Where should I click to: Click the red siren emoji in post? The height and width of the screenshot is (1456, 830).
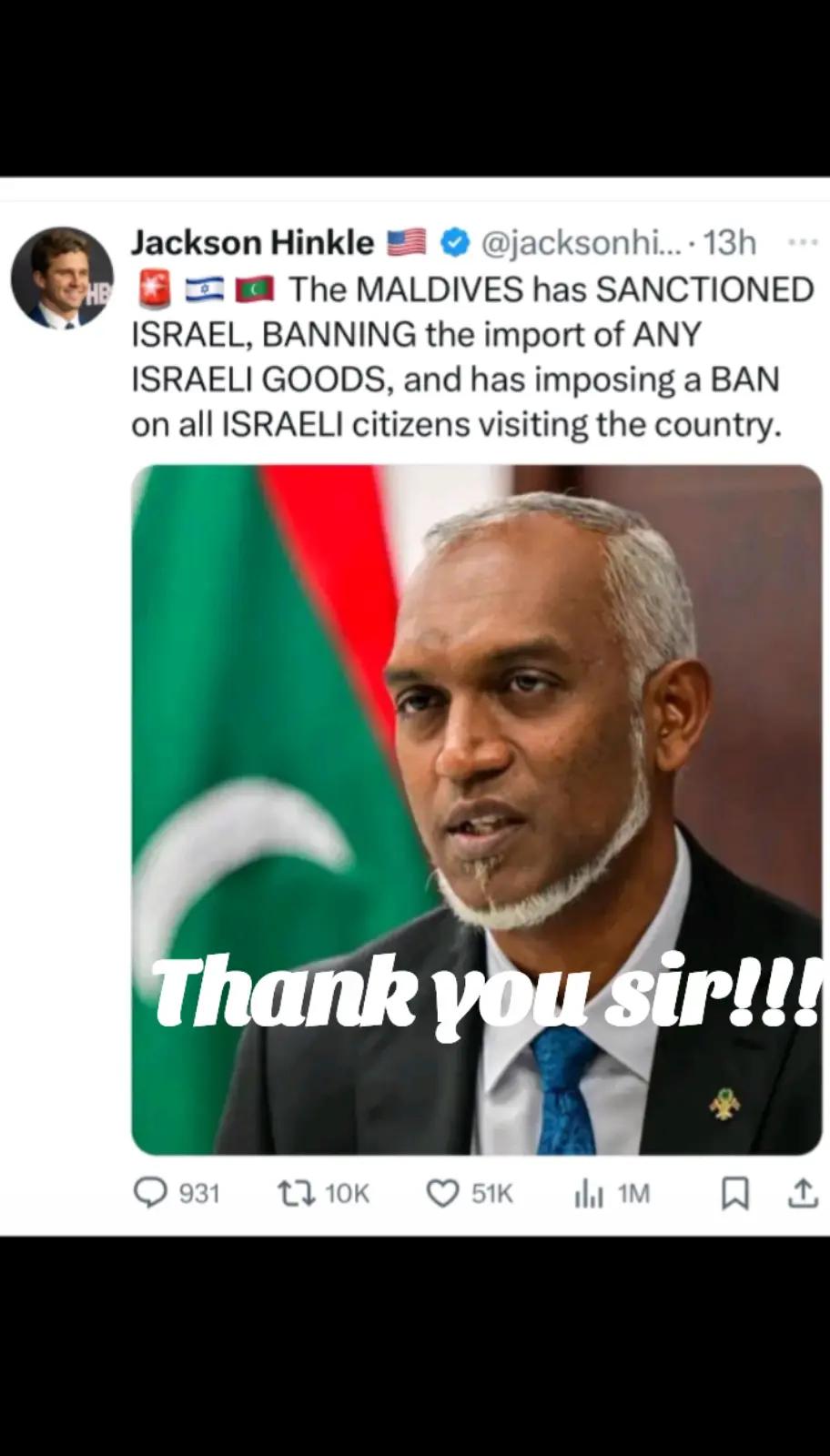point(154,289)
